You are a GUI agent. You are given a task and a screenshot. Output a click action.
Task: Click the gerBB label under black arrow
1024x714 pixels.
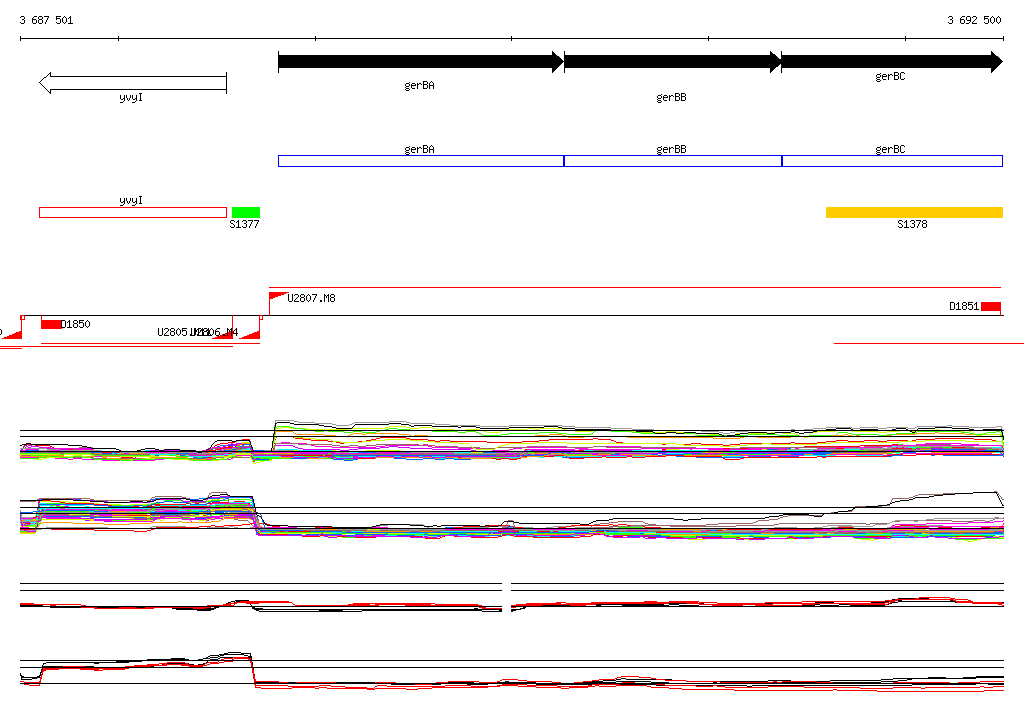[x=671, y=97]
